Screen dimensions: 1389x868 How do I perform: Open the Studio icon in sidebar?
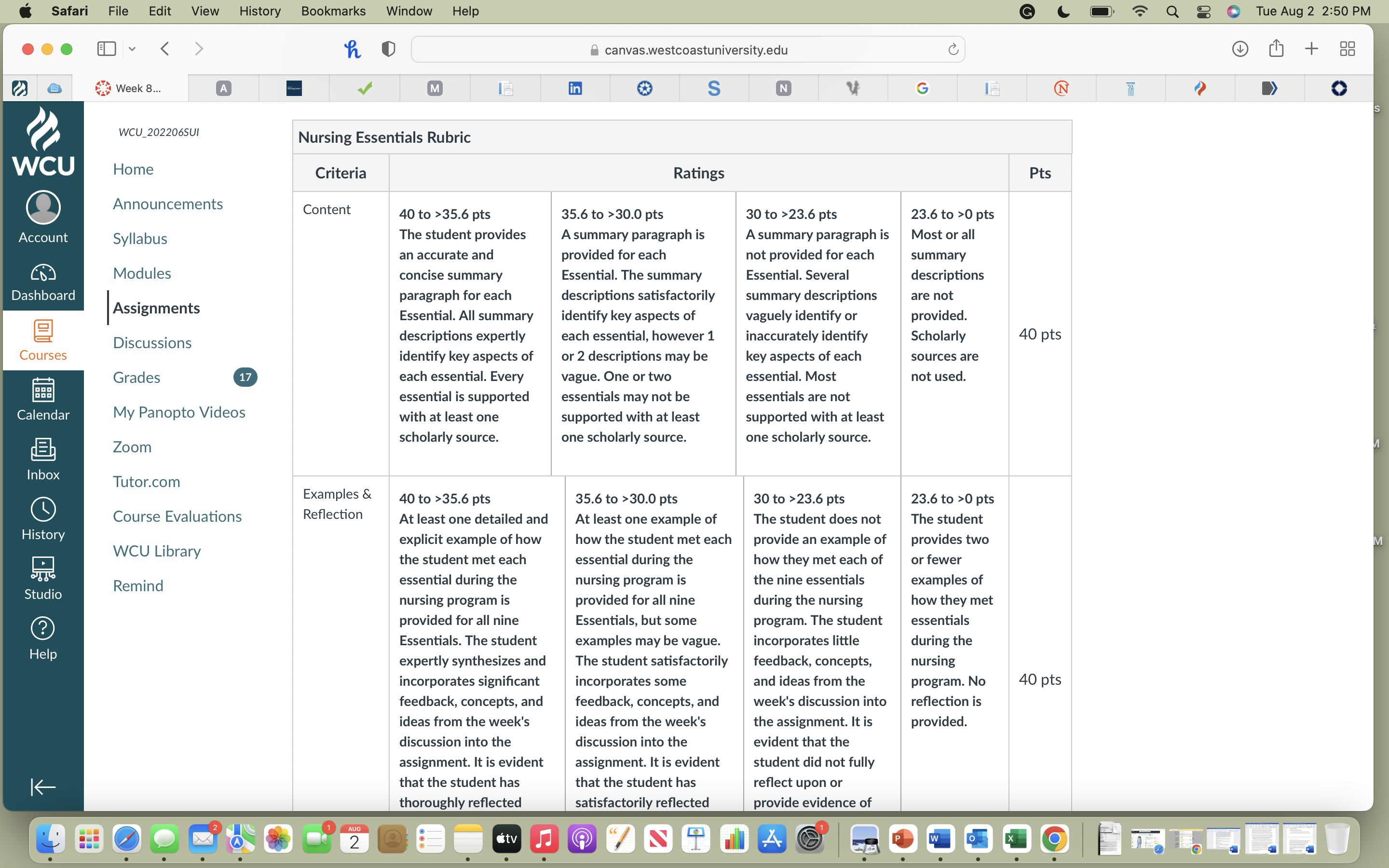pyautogui.click(x=43, y=570)
